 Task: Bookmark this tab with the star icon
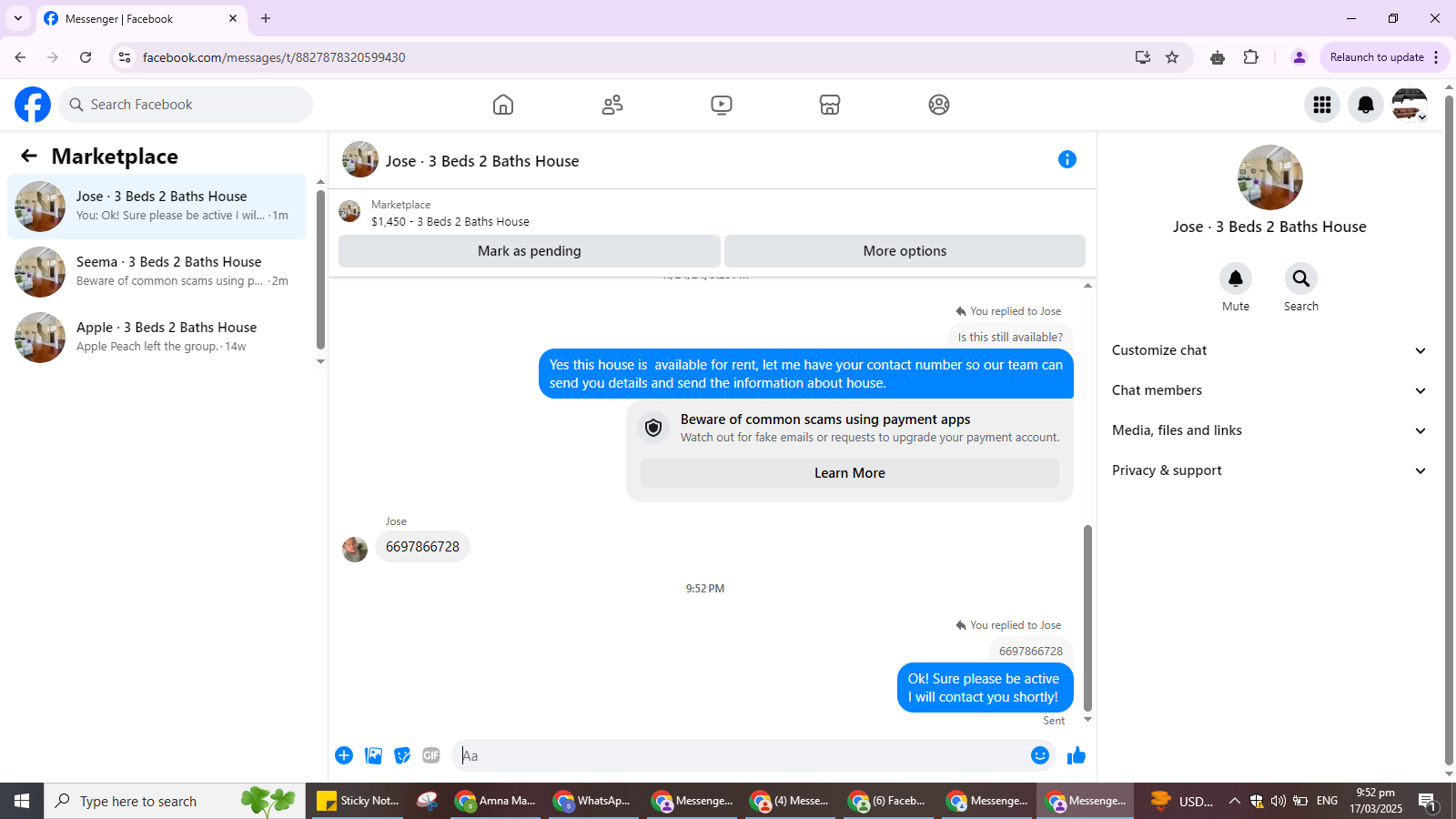pyautogui.click(x=1172, y=57)
